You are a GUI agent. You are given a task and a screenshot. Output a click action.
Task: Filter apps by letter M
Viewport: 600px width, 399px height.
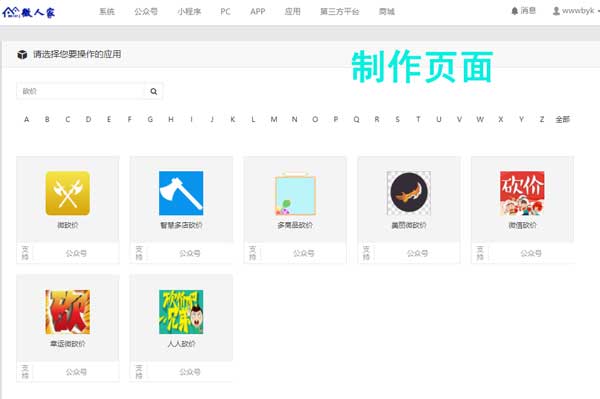click(274, 119)
